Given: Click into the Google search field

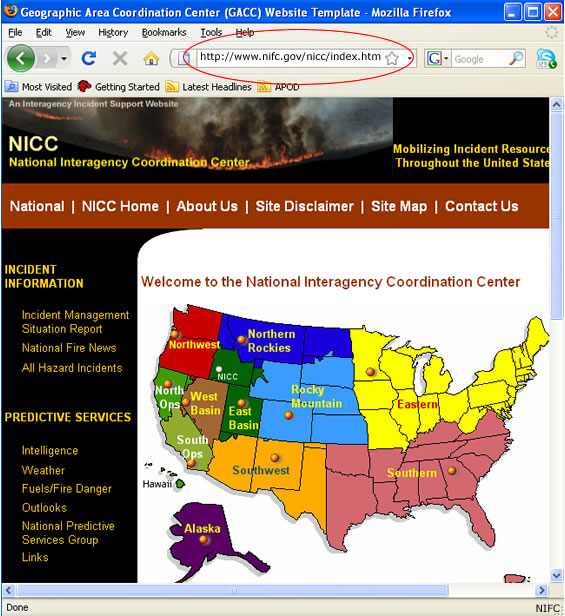Looking at the screenshot, I should (479, 59).
